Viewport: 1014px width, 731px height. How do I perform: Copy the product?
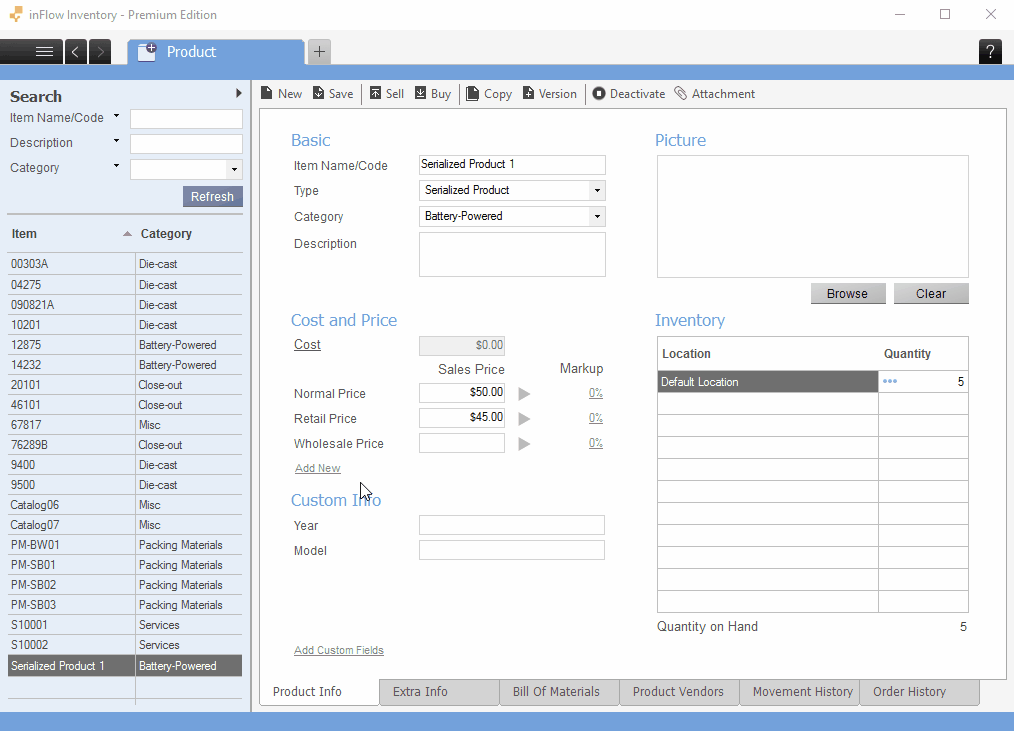(489, 94)
